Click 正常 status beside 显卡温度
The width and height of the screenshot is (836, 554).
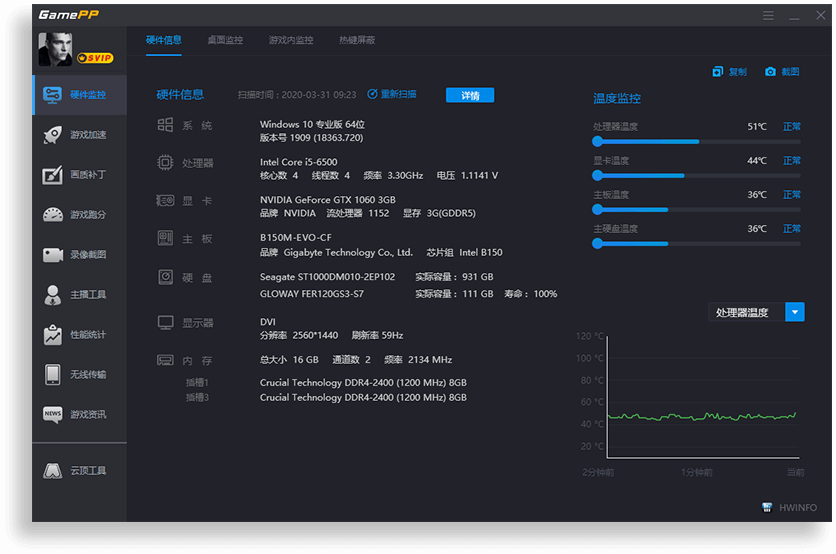click(792, 160)
